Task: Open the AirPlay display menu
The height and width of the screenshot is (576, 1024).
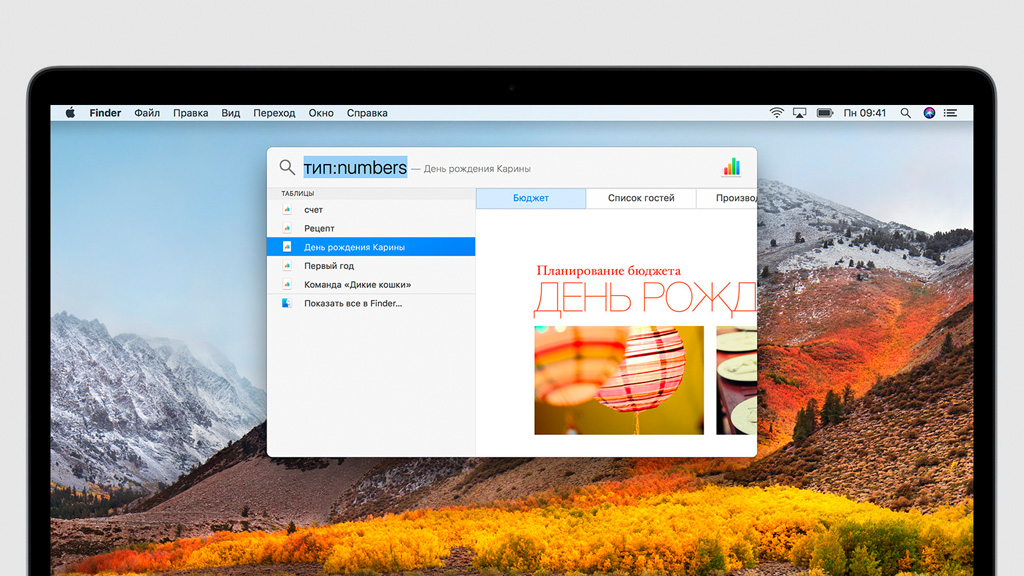Action: pos(800,113)
